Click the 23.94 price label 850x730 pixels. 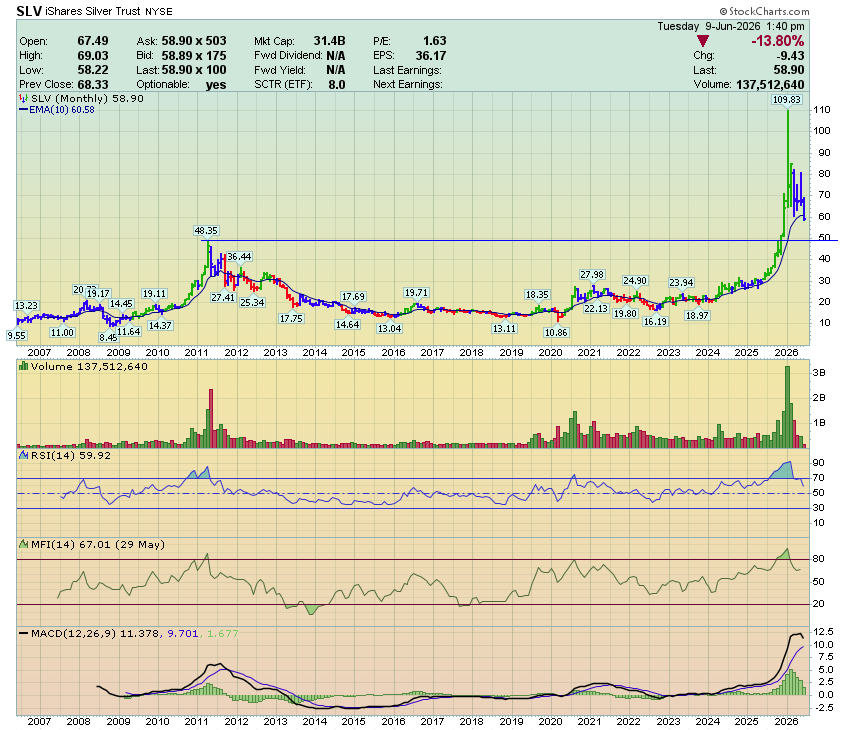click(x=681, y=283)
